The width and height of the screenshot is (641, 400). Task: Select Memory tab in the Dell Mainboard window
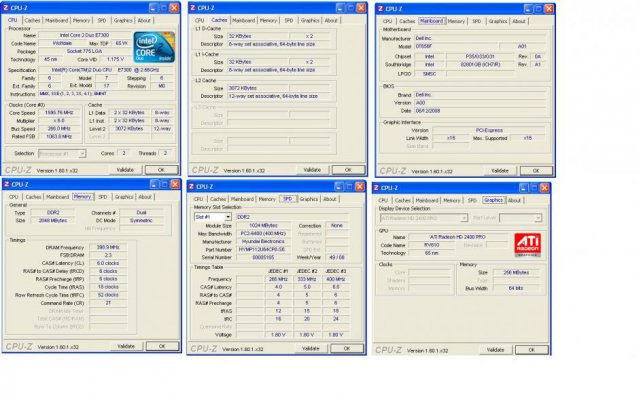(x=456, y=21)
